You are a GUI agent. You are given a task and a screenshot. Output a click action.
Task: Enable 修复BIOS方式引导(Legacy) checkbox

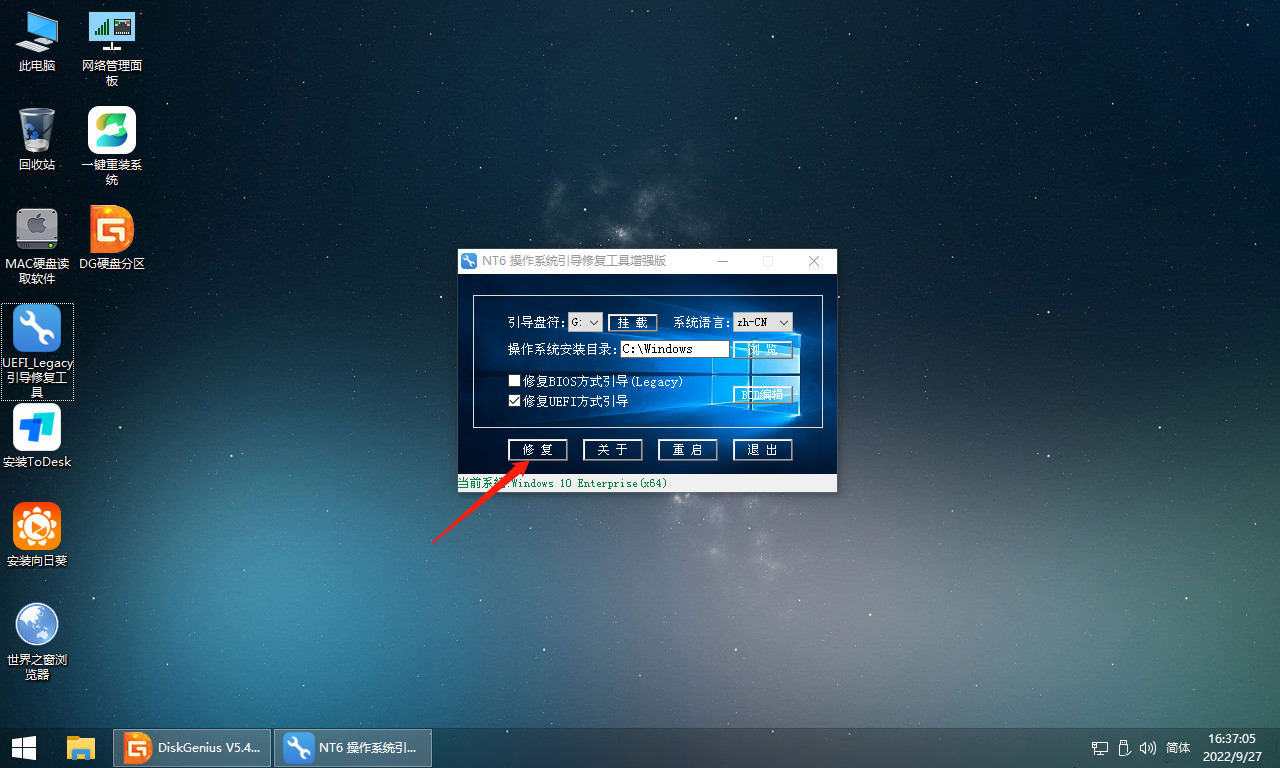click(x=515, y=381)
